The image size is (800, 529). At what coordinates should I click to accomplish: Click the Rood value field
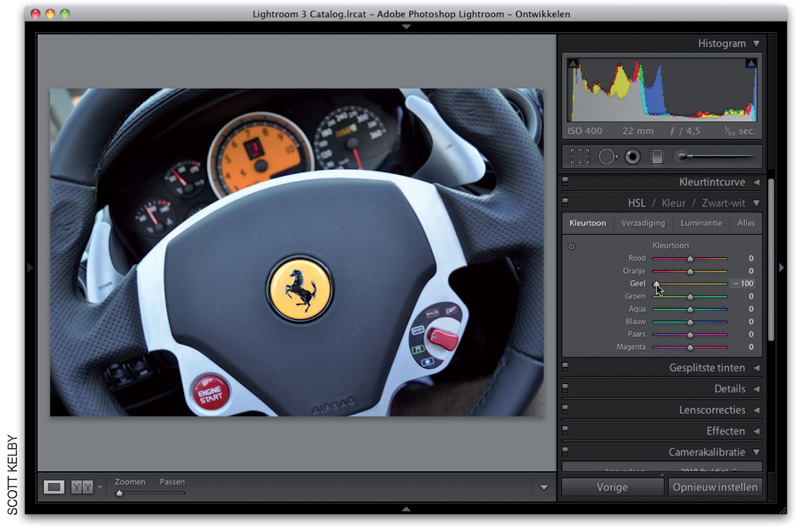(751, 259)
